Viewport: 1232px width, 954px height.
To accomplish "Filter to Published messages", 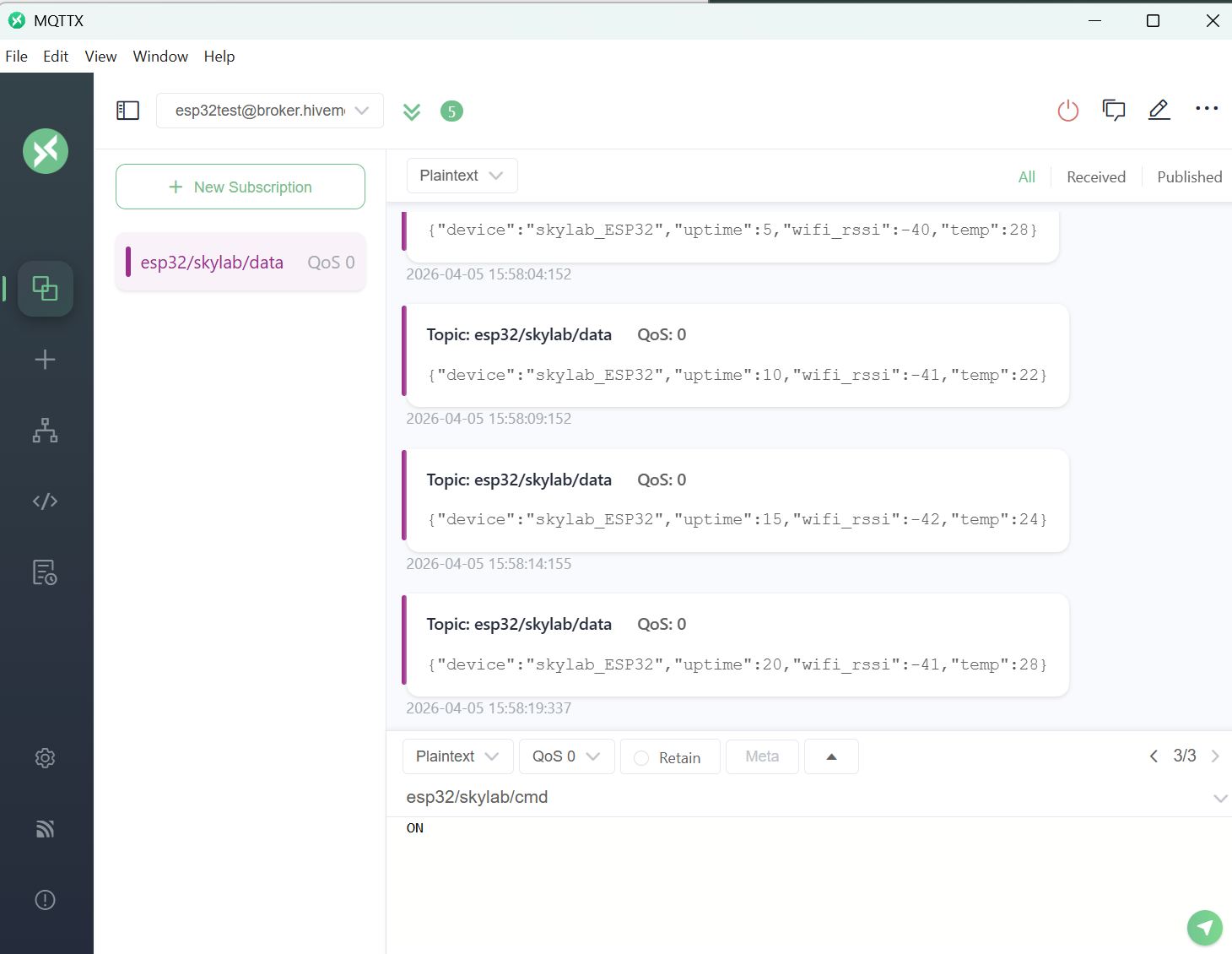I will point(1190,177).
